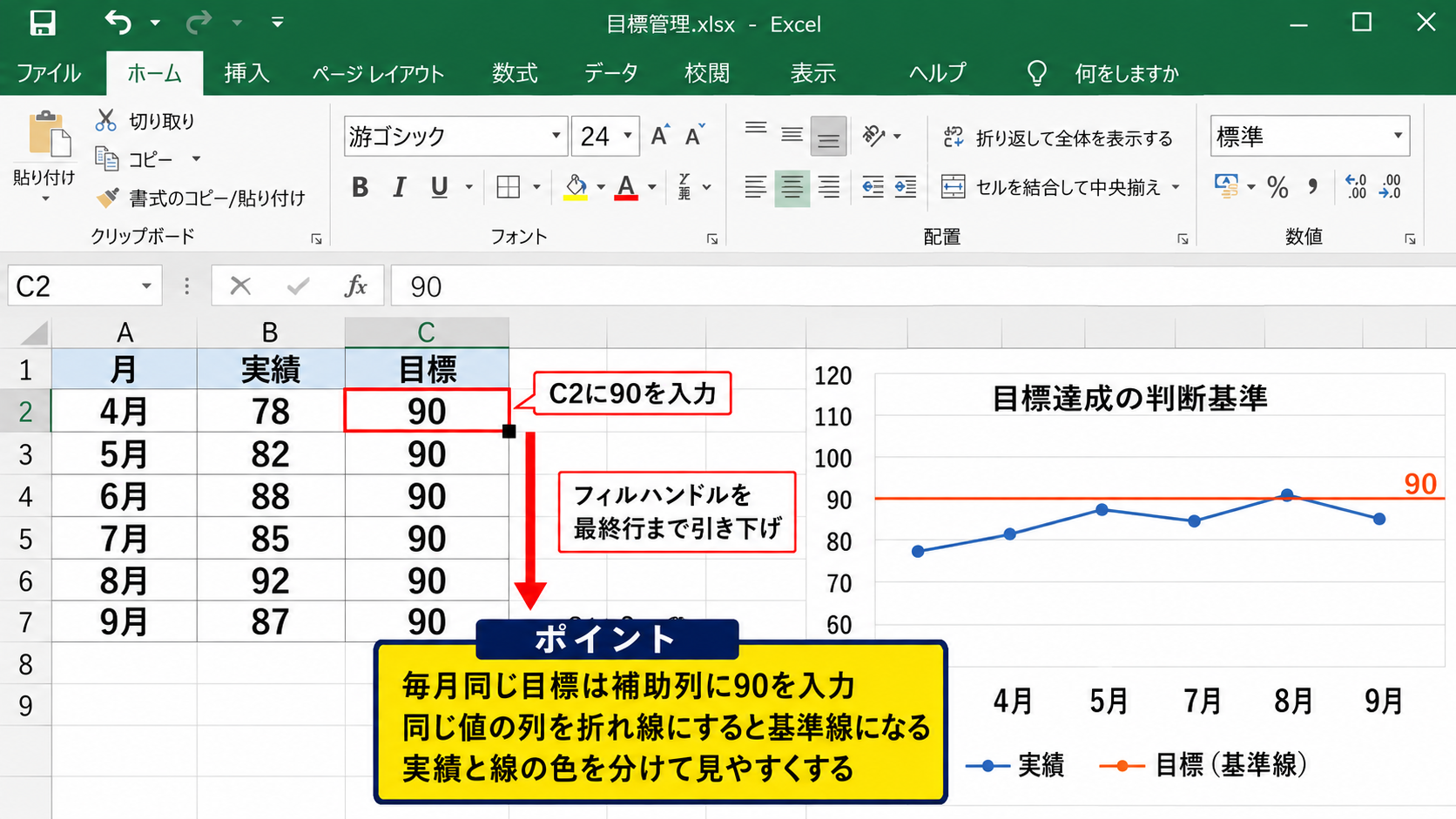Increase the cell indent
The width and height of the screenshot is (1456, 819).
click(906, 187)
